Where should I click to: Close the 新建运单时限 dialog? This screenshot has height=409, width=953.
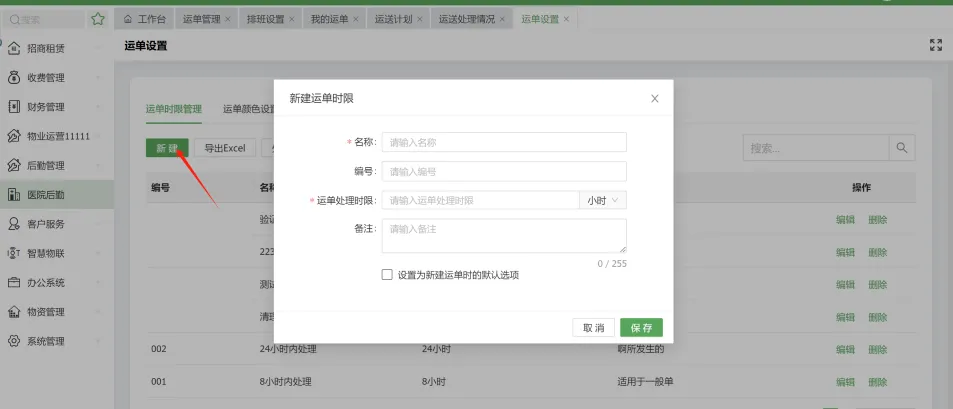(655, 98)
